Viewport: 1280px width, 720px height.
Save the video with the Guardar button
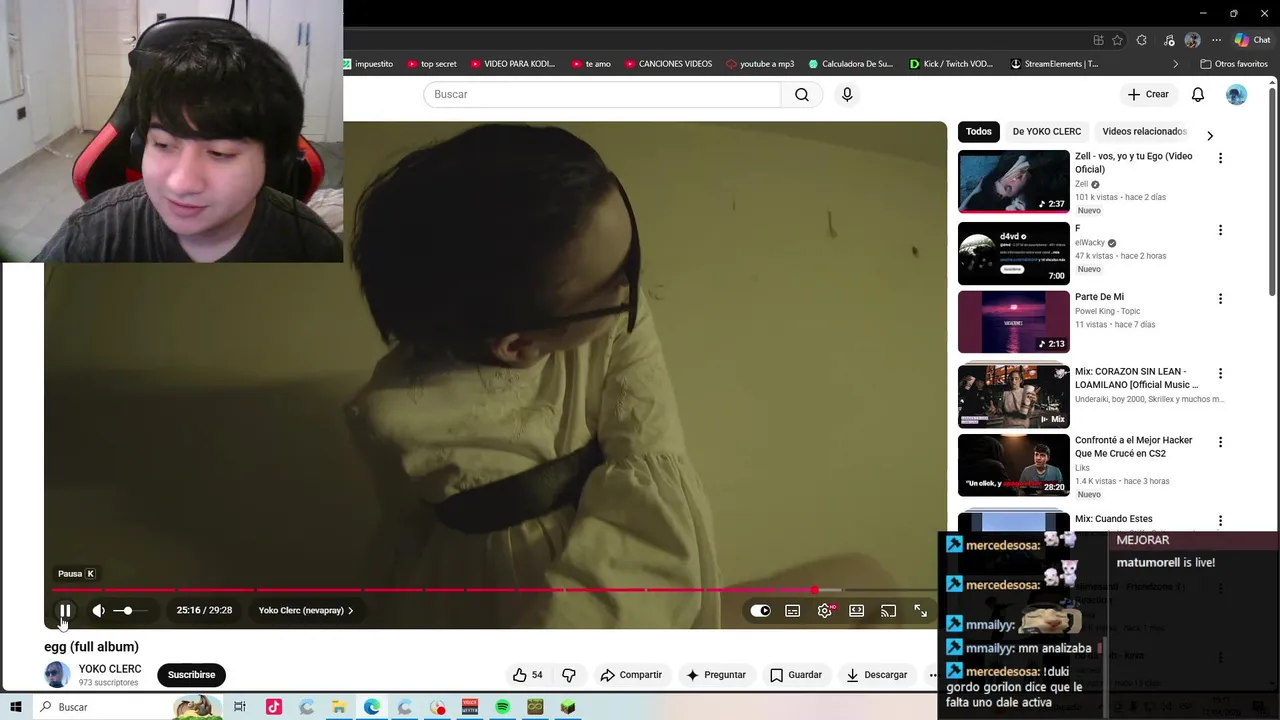[x=795, y=675]
